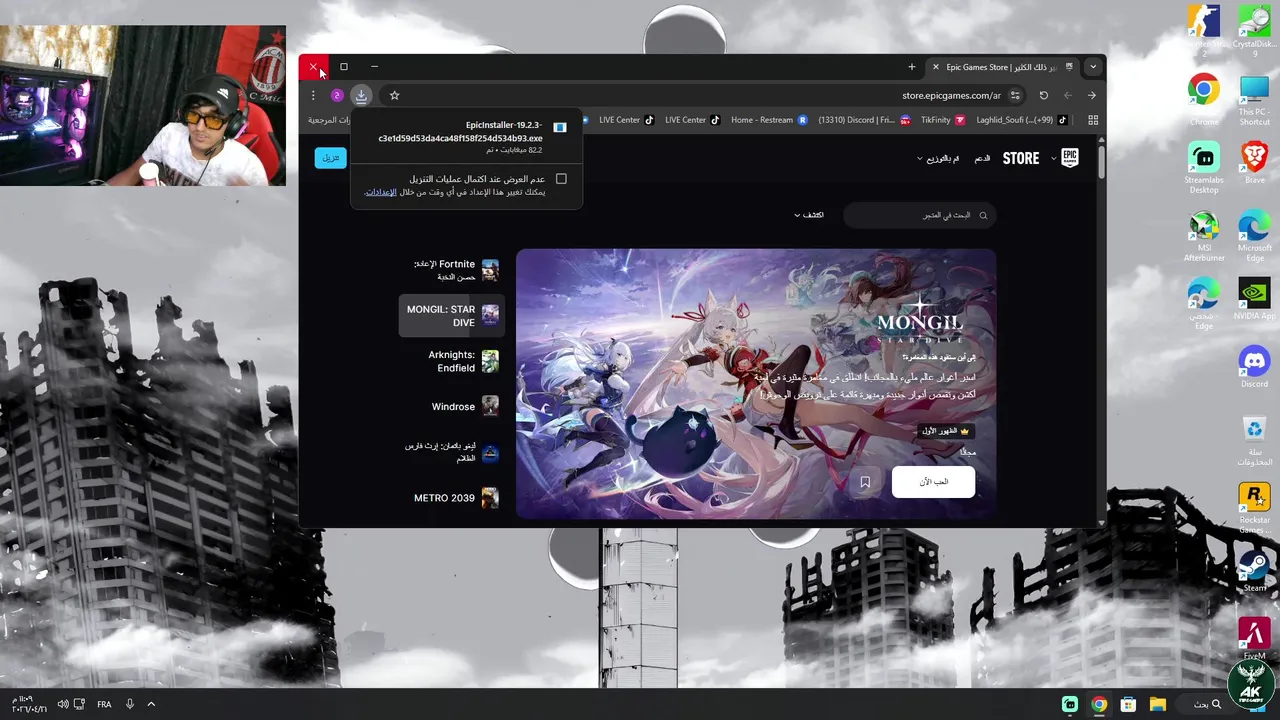Switch the FRA input language indicator
1280x720 pixels.
click(104, 704)
